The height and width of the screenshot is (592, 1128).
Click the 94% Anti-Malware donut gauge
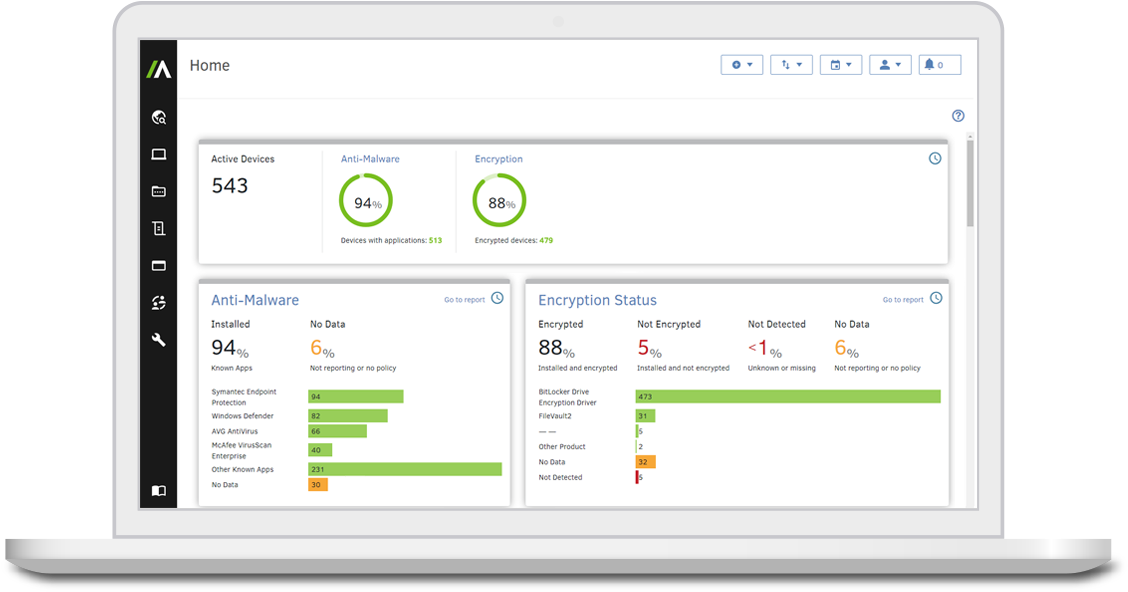pyautogui.click(x=367, y=199)
